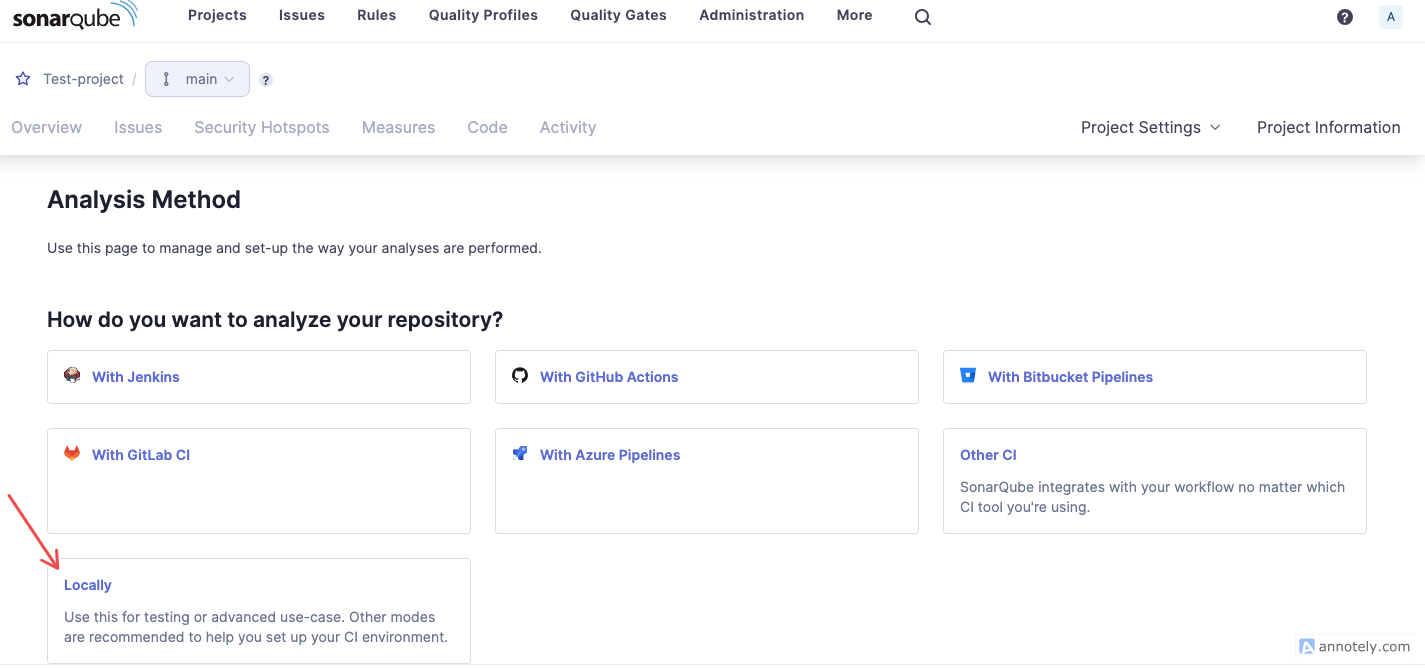Click the GitLab fox icon
Viewport: 1425px width, 668px height.
(x=72, y=453)
